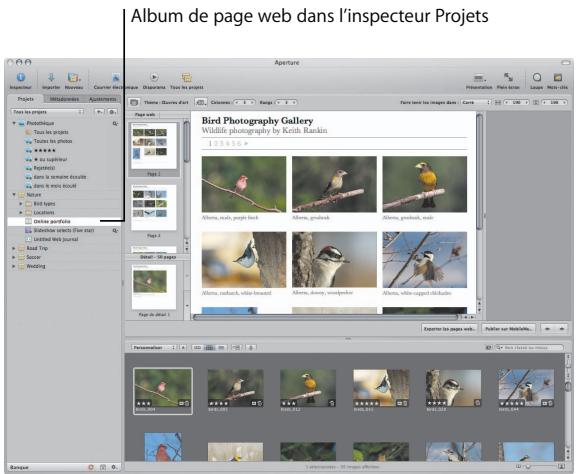Decrease the Rangs stepper value

(x=279, y=103)
